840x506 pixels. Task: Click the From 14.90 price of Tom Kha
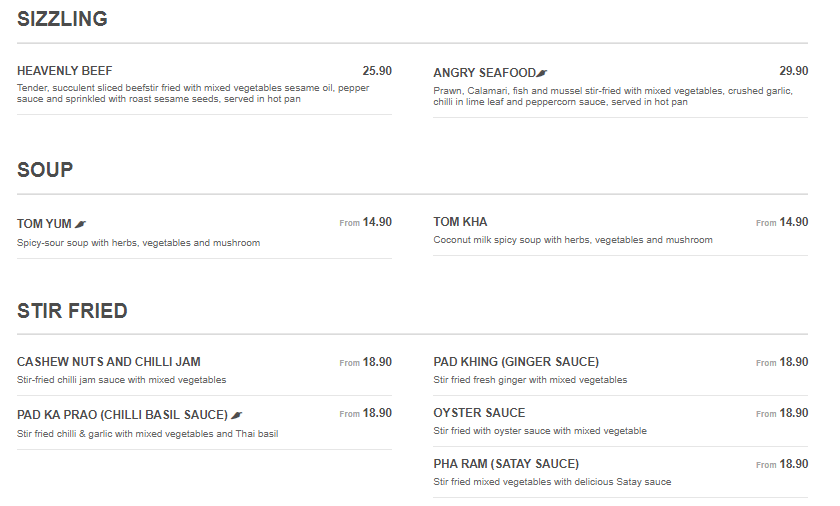coord(782,222)
